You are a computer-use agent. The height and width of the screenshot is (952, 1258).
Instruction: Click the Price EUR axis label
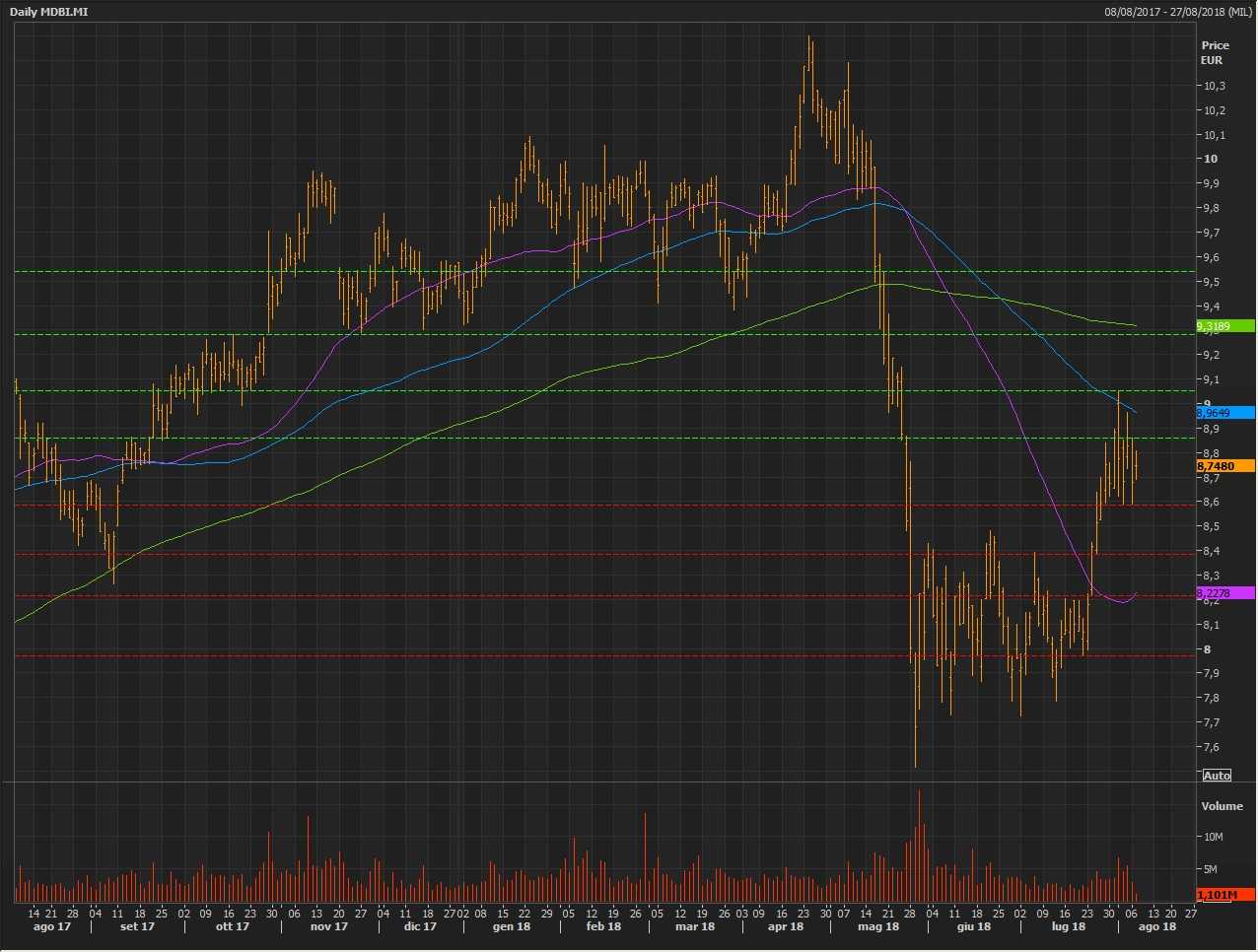coord(1215,52)
